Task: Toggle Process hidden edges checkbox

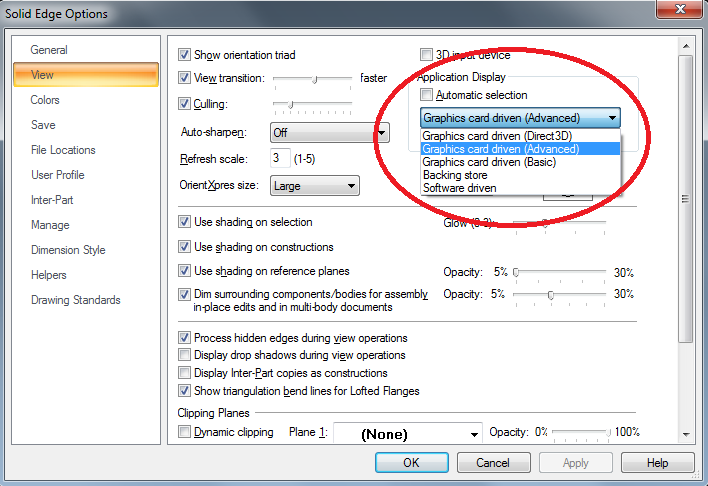Action: click(184, 338)
